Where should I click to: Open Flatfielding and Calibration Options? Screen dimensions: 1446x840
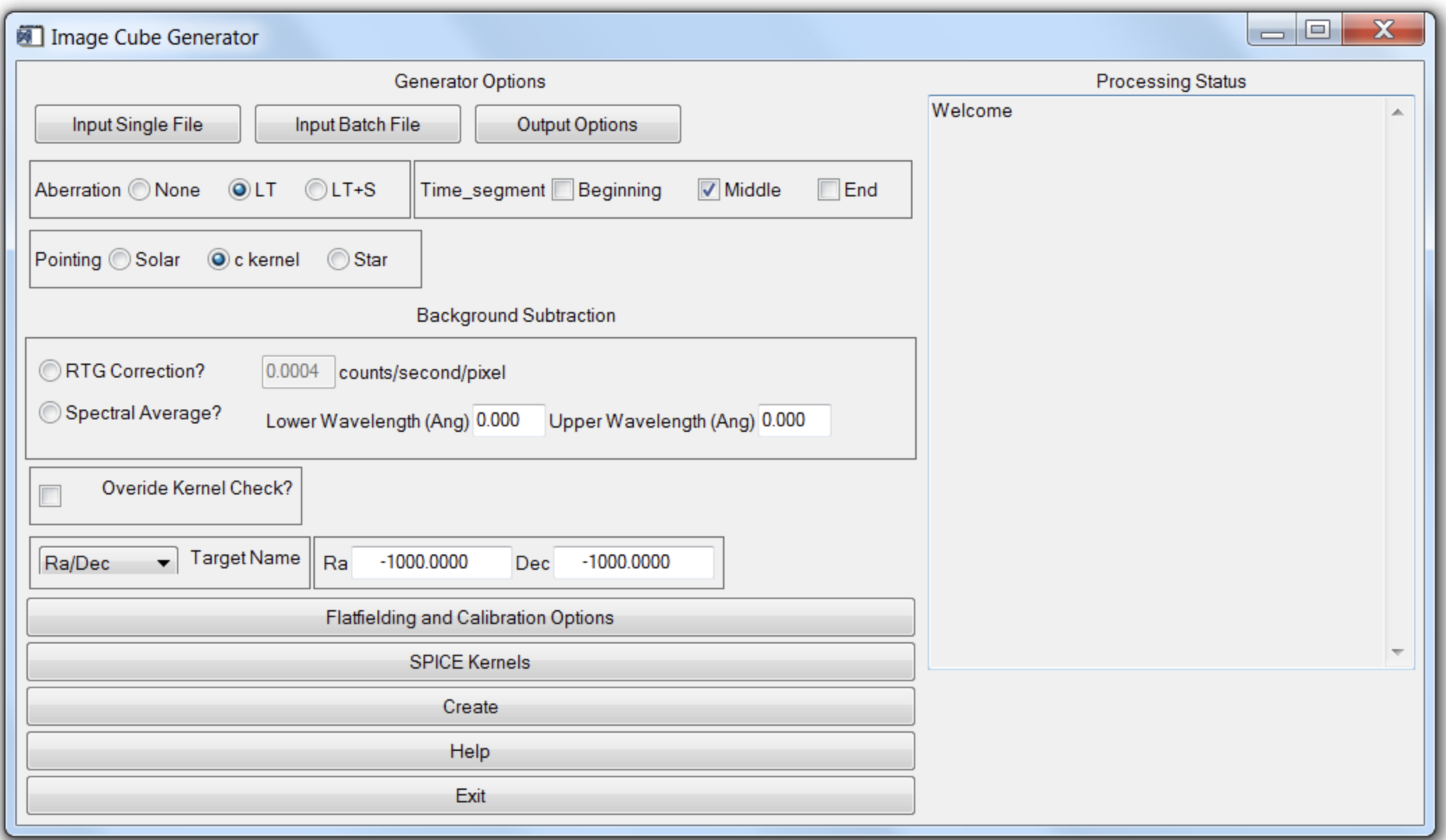[470, 616]
